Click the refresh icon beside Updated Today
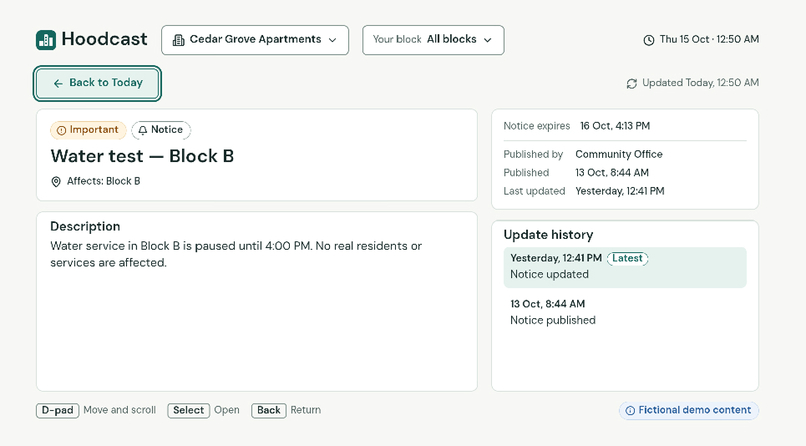This screenshot has width=806, height=446. point(632,83)
